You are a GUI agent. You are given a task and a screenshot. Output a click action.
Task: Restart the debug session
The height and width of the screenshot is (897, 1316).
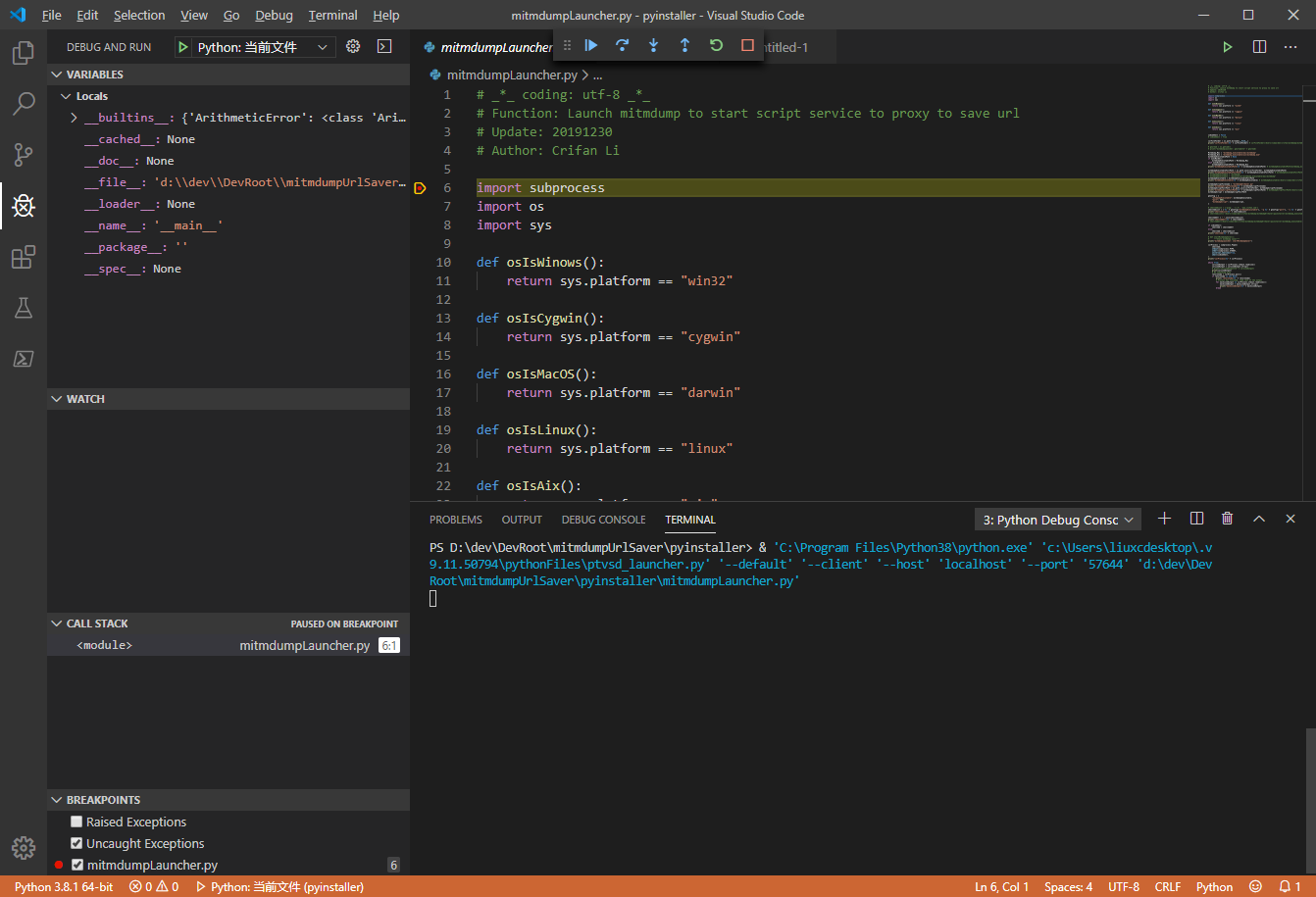tap(716, 45)
